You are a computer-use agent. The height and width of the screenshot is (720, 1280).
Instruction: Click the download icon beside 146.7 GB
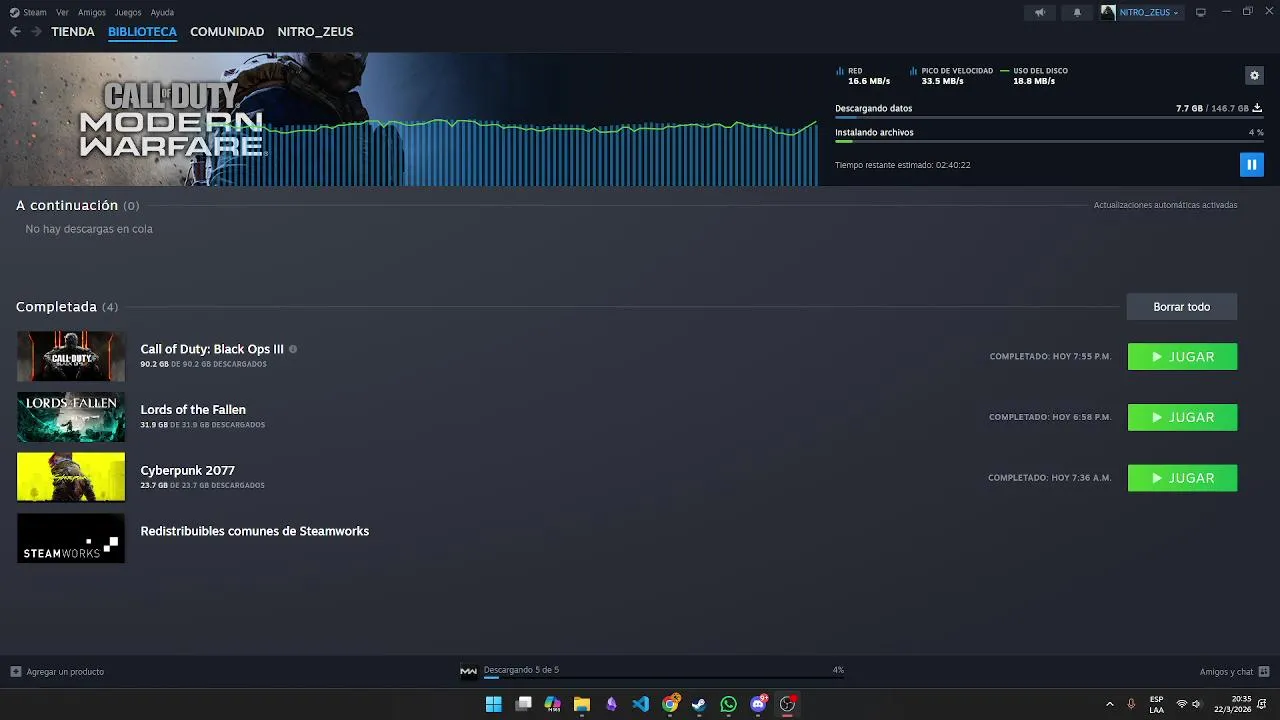1257,108
